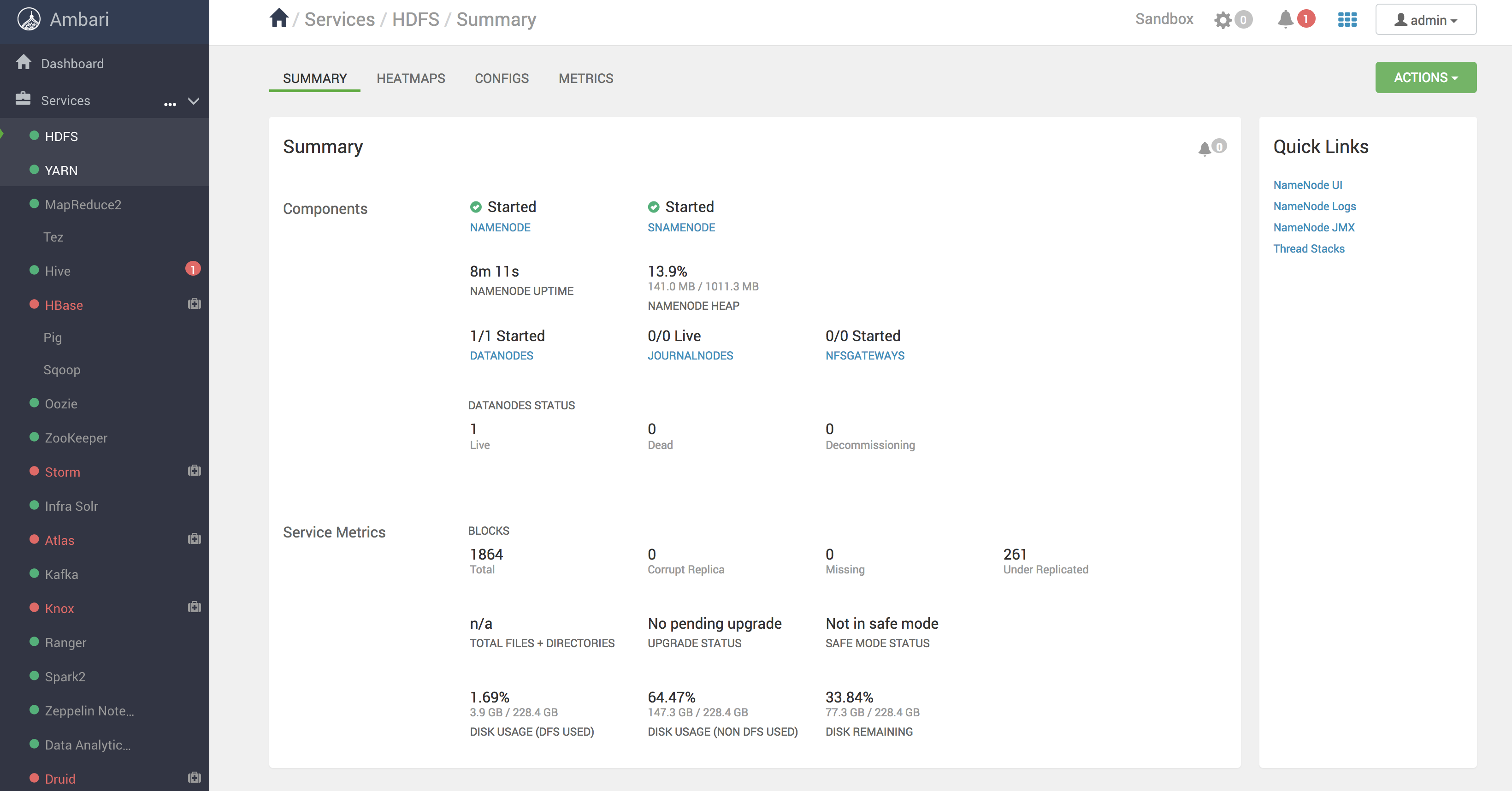This screenshot has width=1512, height=791.
Task: Switch to the HEATMAPS tab
Action: pos(410,78)
